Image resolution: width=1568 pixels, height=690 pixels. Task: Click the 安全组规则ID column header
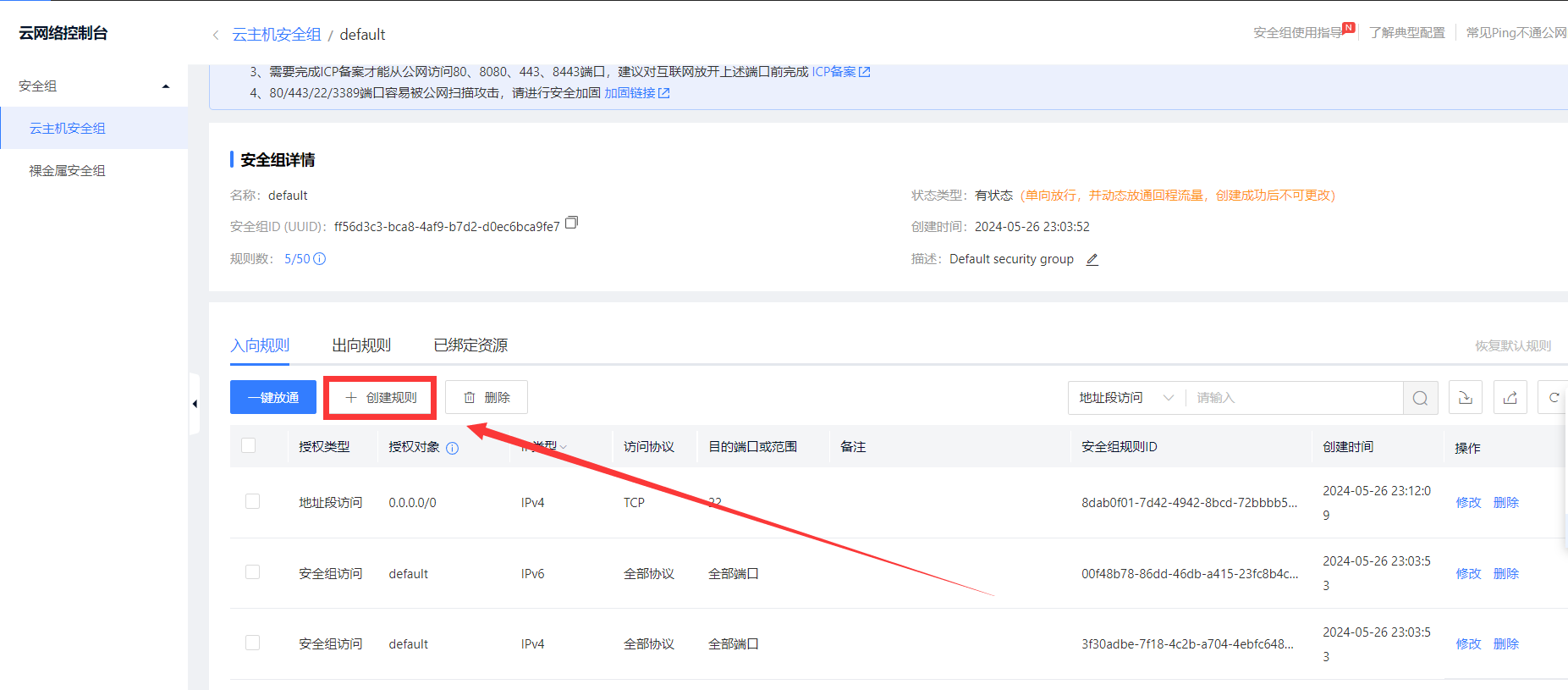coord(1119,447)
